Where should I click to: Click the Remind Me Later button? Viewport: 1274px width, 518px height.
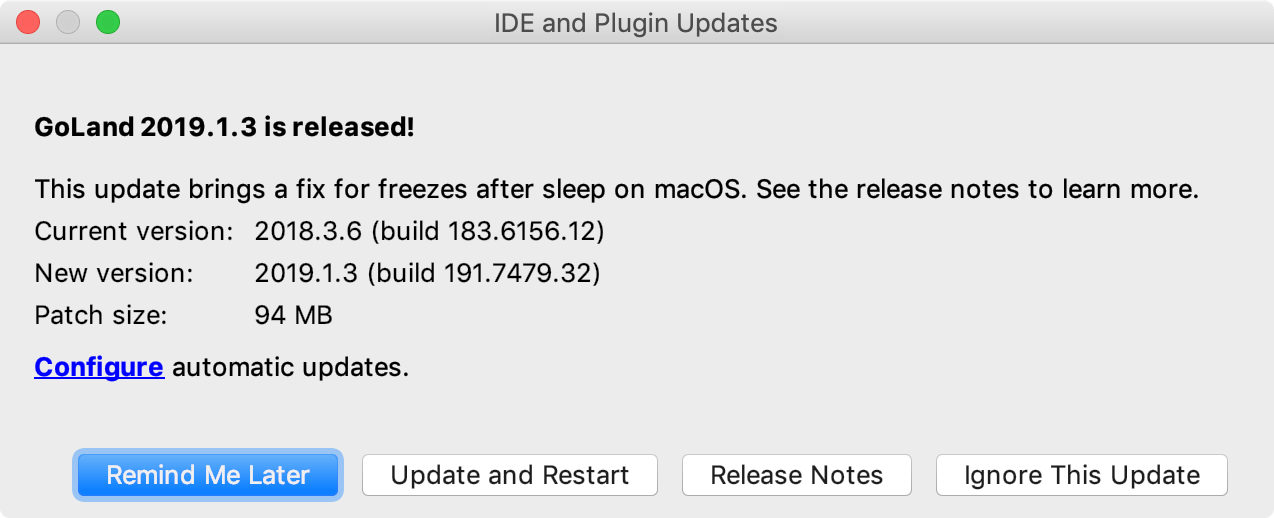click(x=208, y=475)
